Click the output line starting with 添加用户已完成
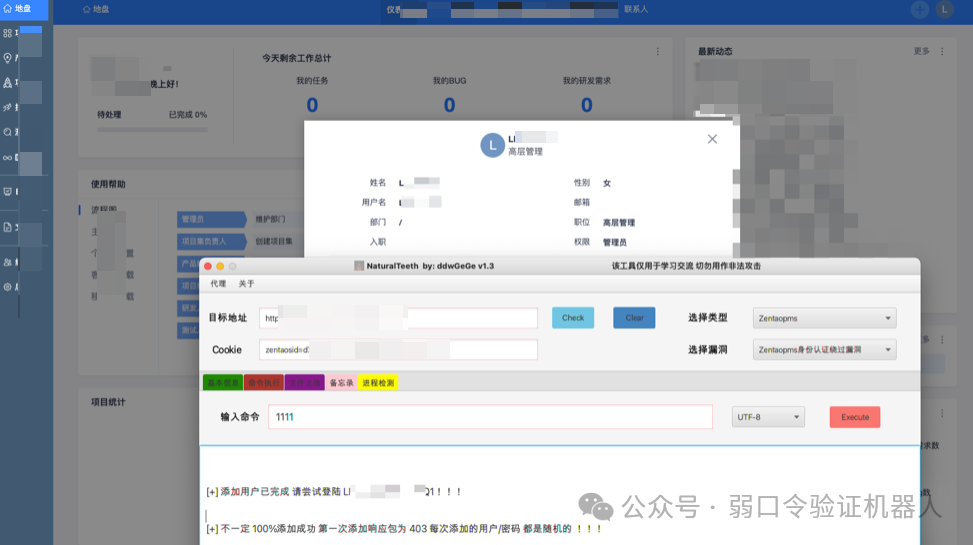Image resolution: width=973 pixels, height=545 pixels. point(334,492)
